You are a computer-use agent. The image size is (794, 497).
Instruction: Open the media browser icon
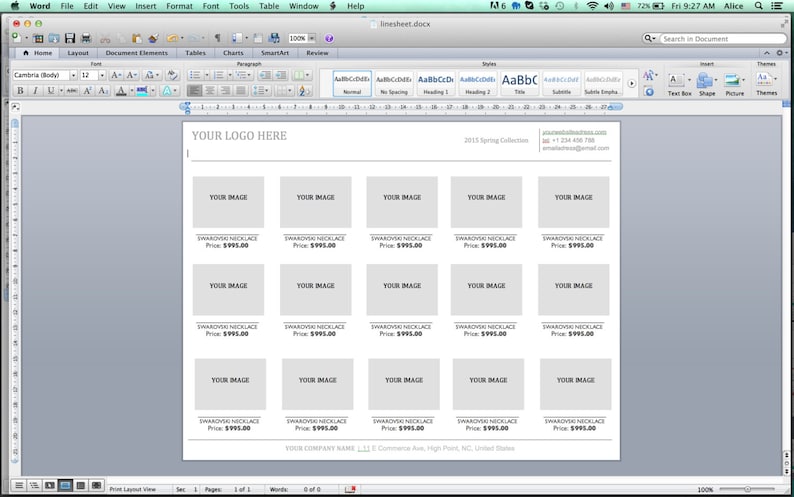(x=274, y=38)
